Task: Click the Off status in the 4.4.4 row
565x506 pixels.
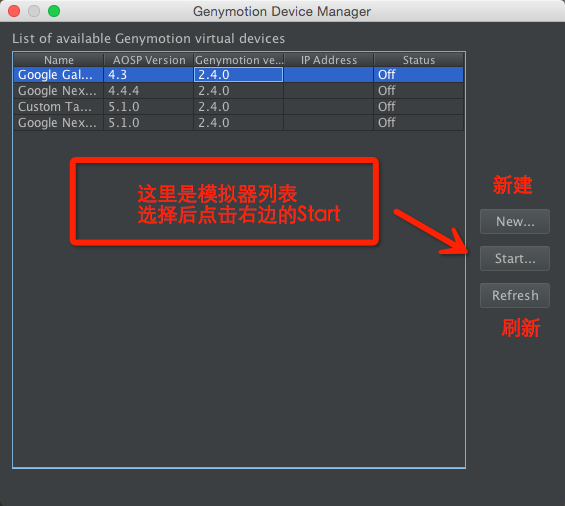Action: point(419,90)
